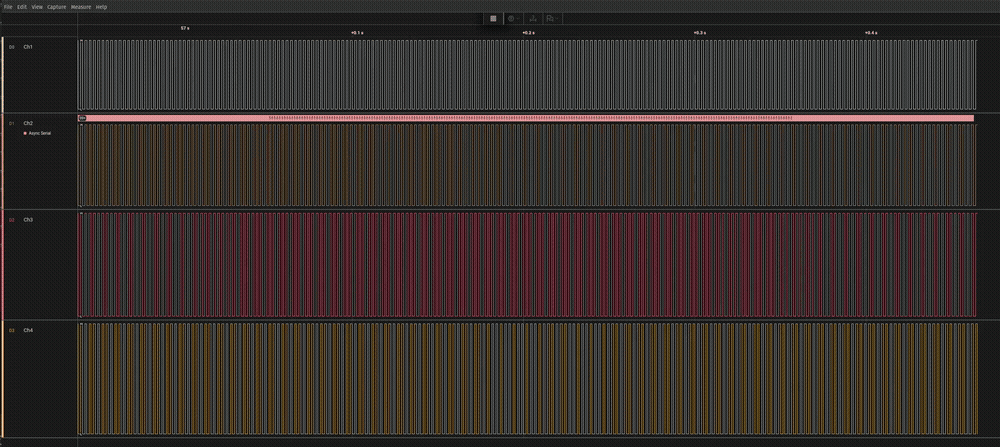
Task: Open the File menu
Action: (x=8, y=6)
